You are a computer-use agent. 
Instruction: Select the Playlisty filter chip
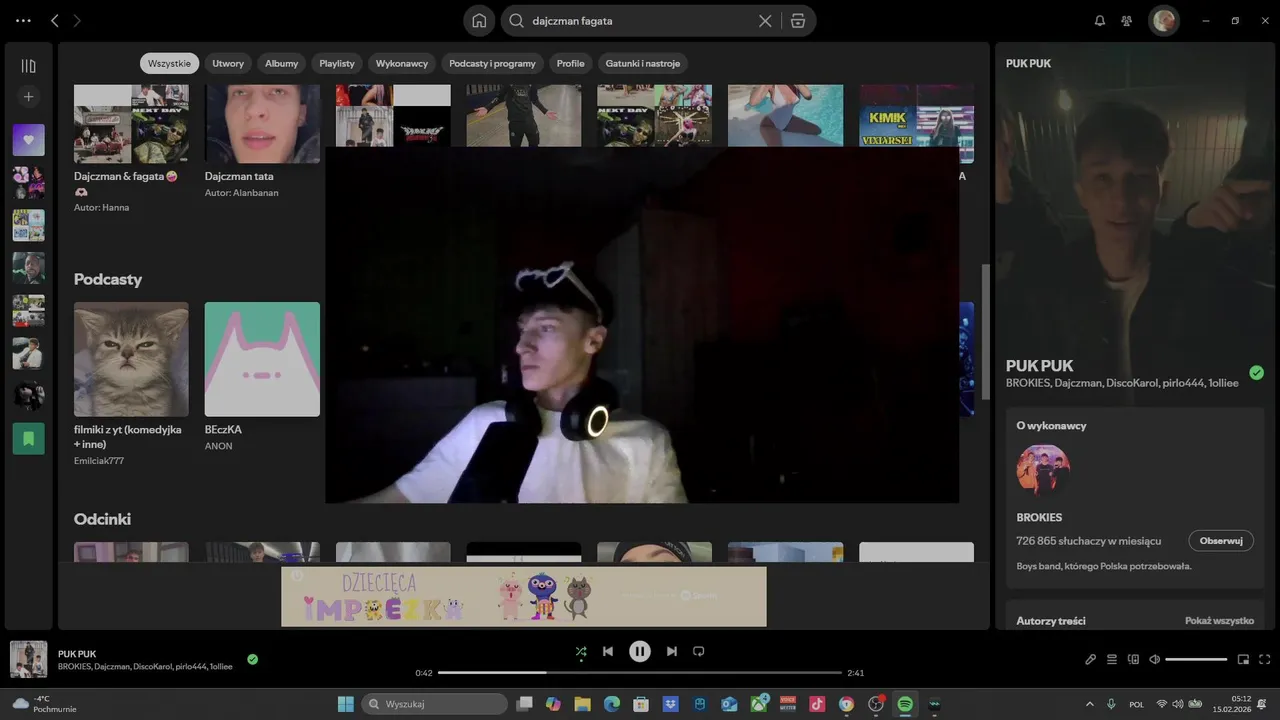pos(337,63)
